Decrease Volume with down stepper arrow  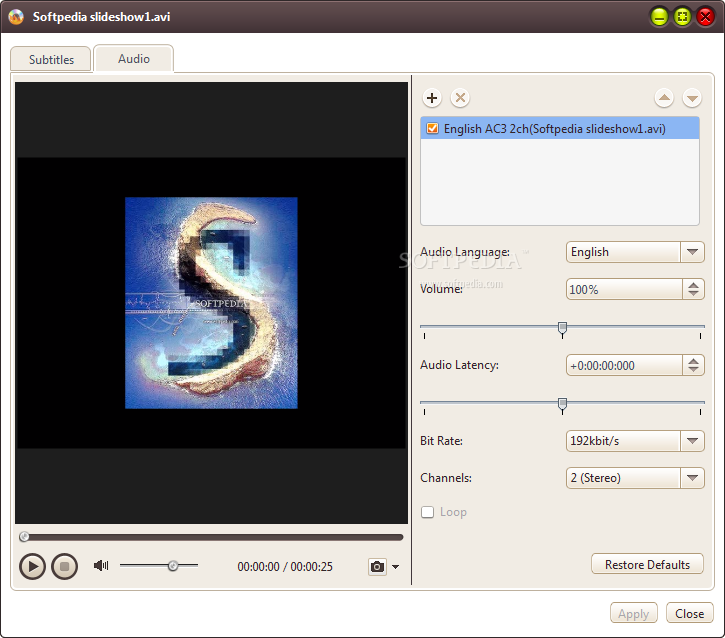[693, 294]
